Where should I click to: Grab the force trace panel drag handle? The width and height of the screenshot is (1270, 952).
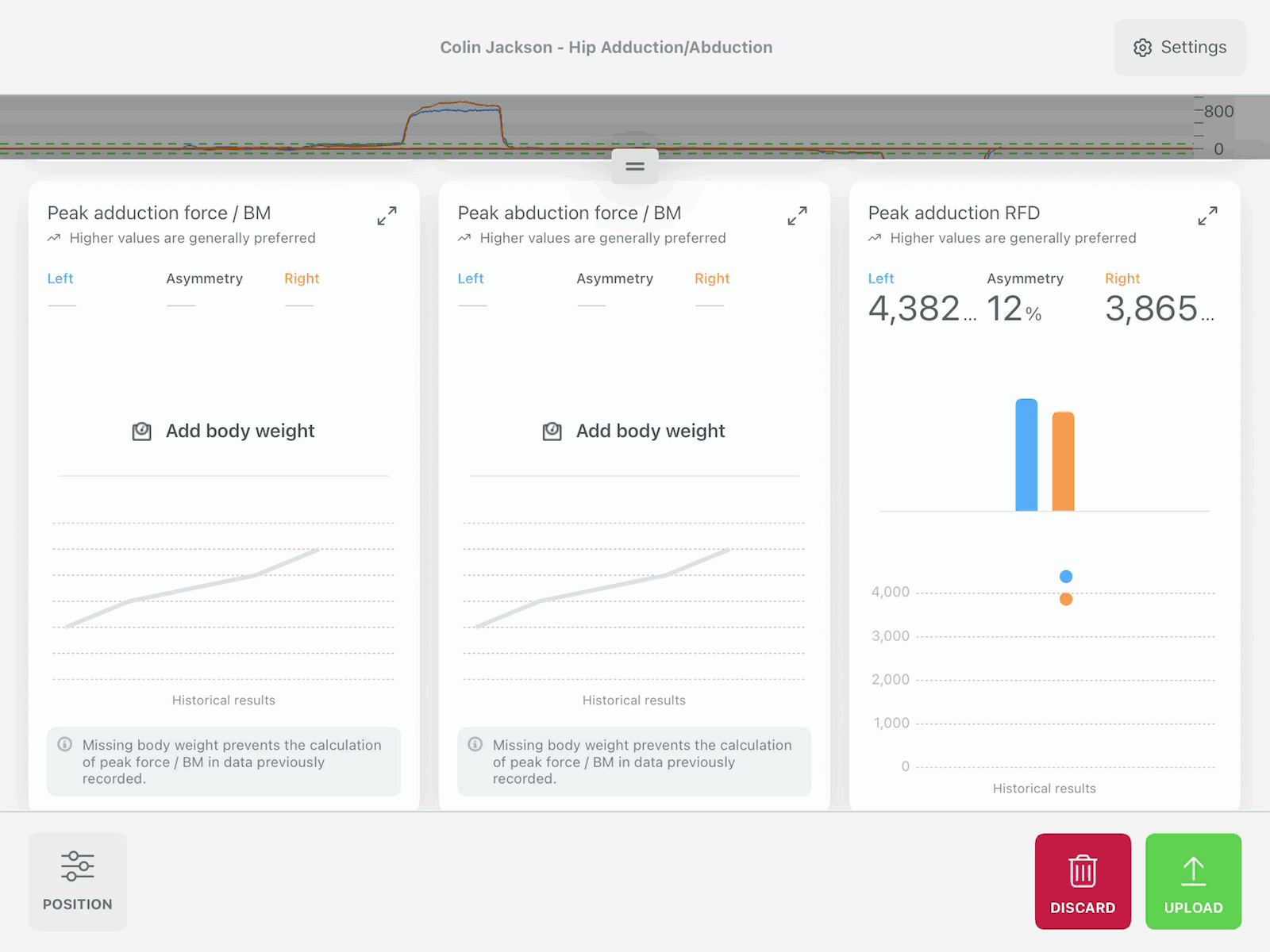coord(635,166)
